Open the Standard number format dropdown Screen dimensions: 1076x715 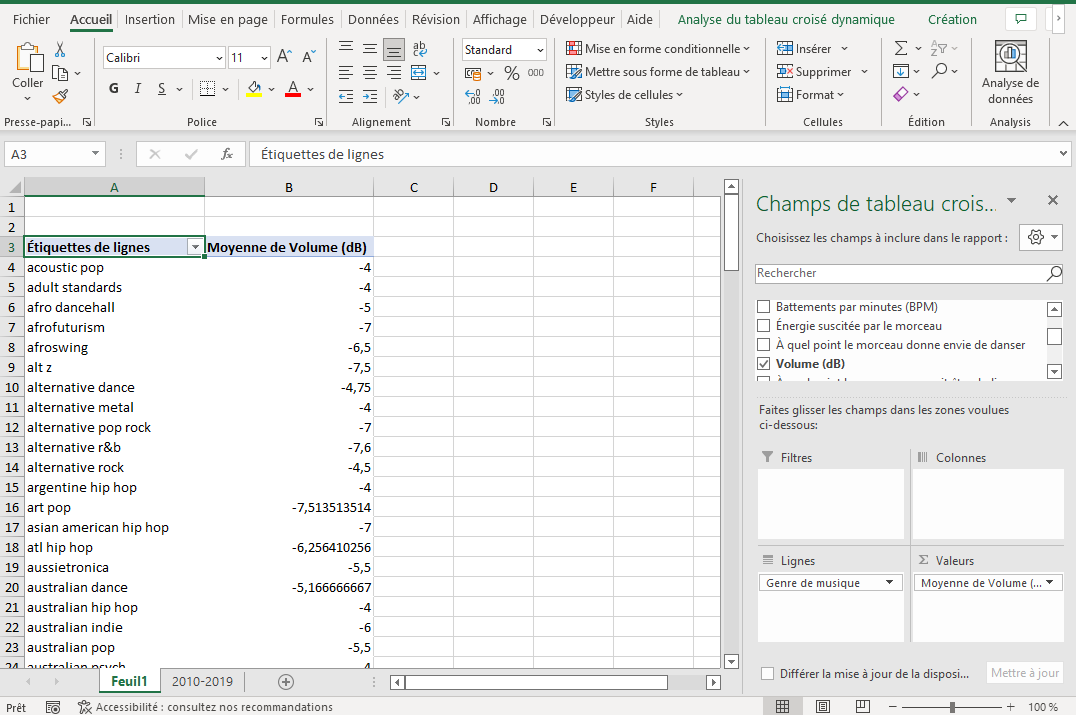[540, 49]
